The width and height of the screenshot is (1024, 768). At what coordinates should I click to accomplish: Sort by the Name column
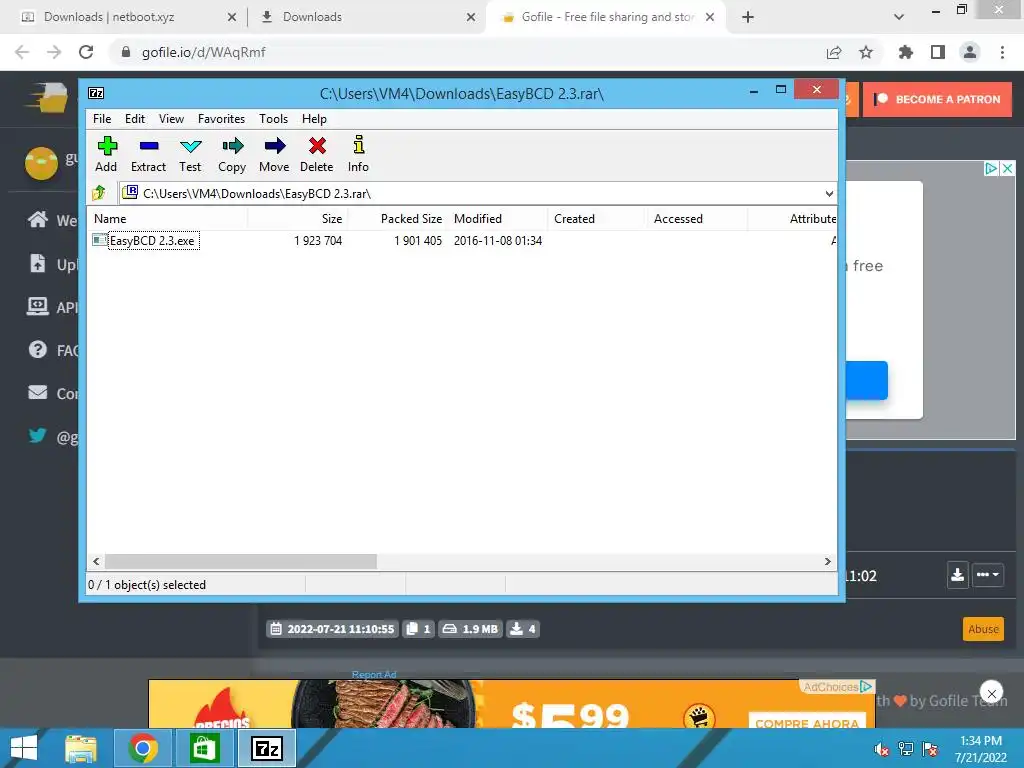pos(168,219)
